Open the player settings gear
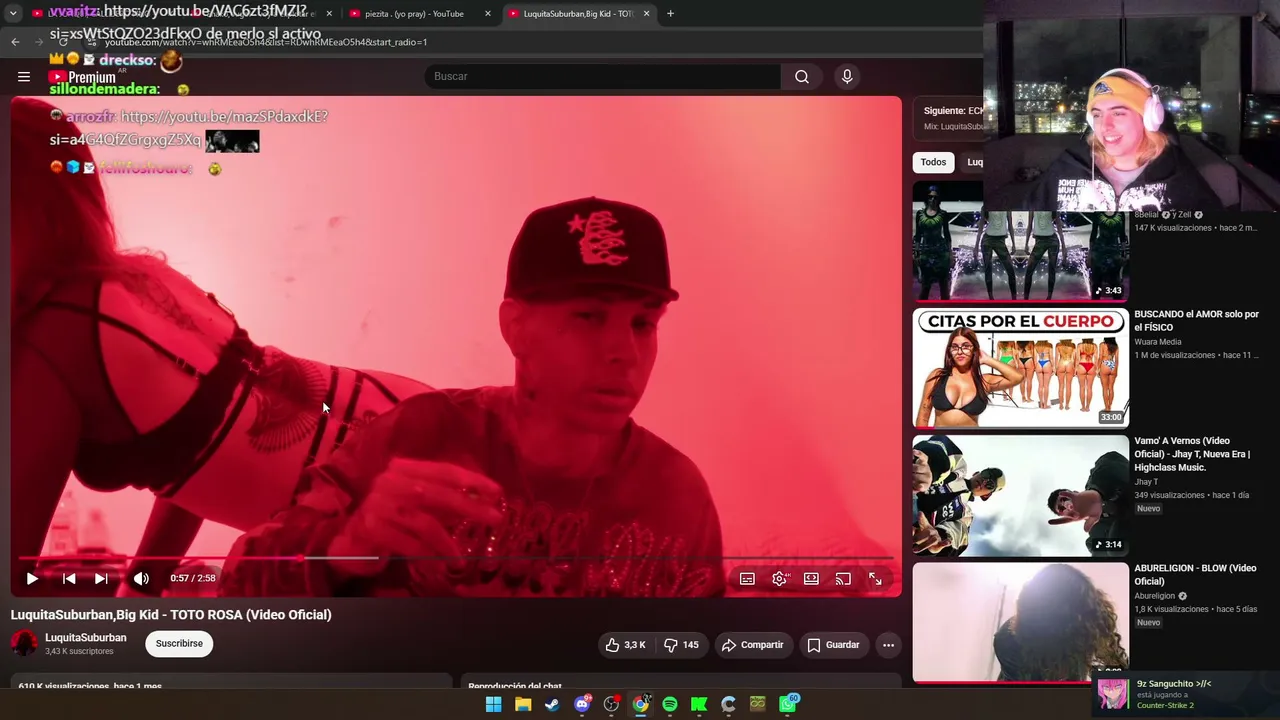 tap(780, 578)
